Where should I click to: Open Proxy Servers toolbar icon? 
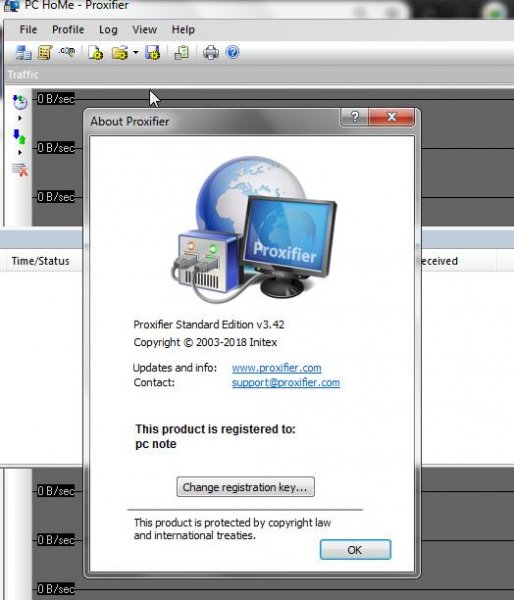[x=23, y=52]
